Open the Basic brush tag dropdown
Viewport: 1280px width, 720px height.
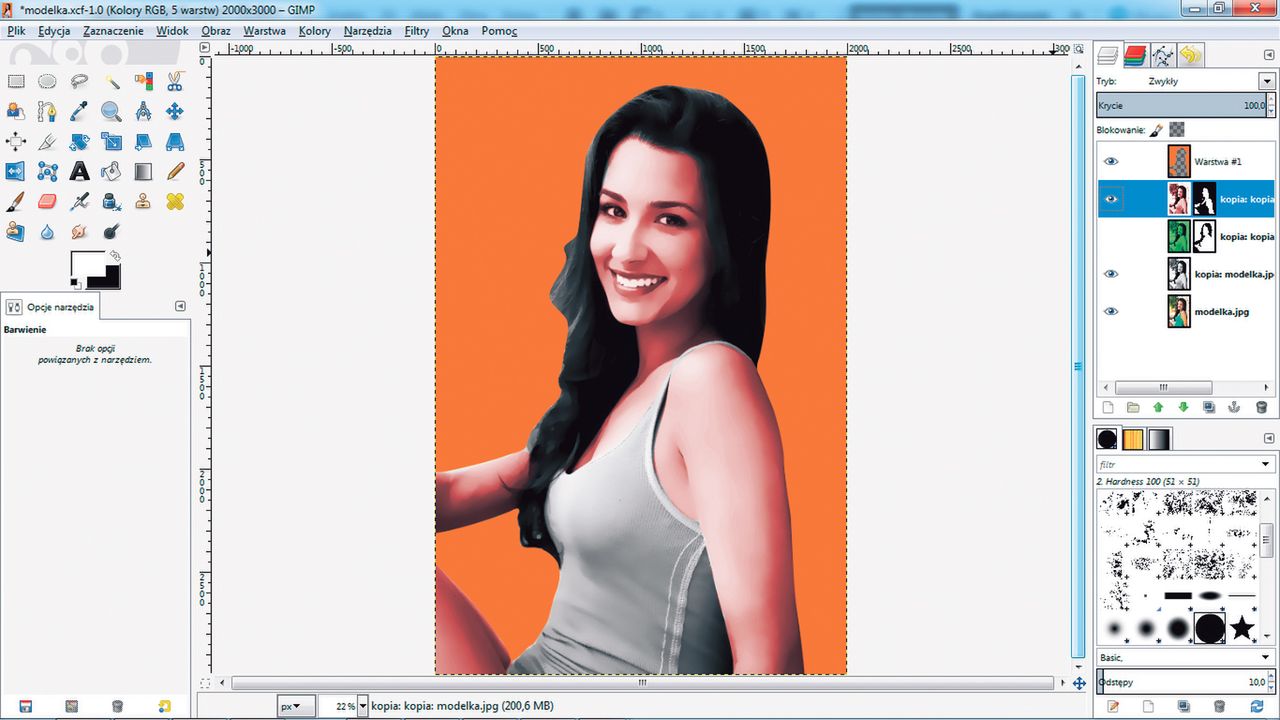point(1184,657)
